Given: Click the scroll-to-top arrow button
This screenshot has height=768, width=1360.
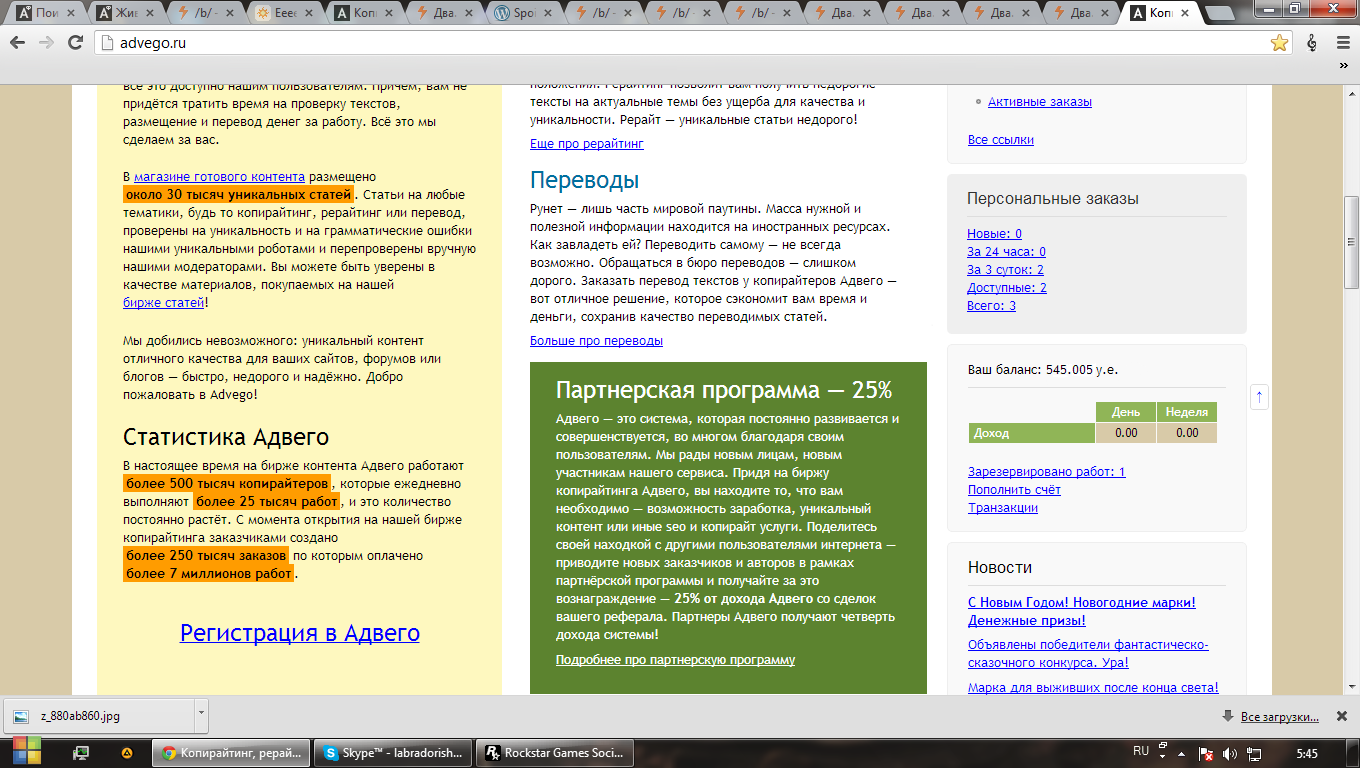Looking at the screenshot, I should 1259,396.
